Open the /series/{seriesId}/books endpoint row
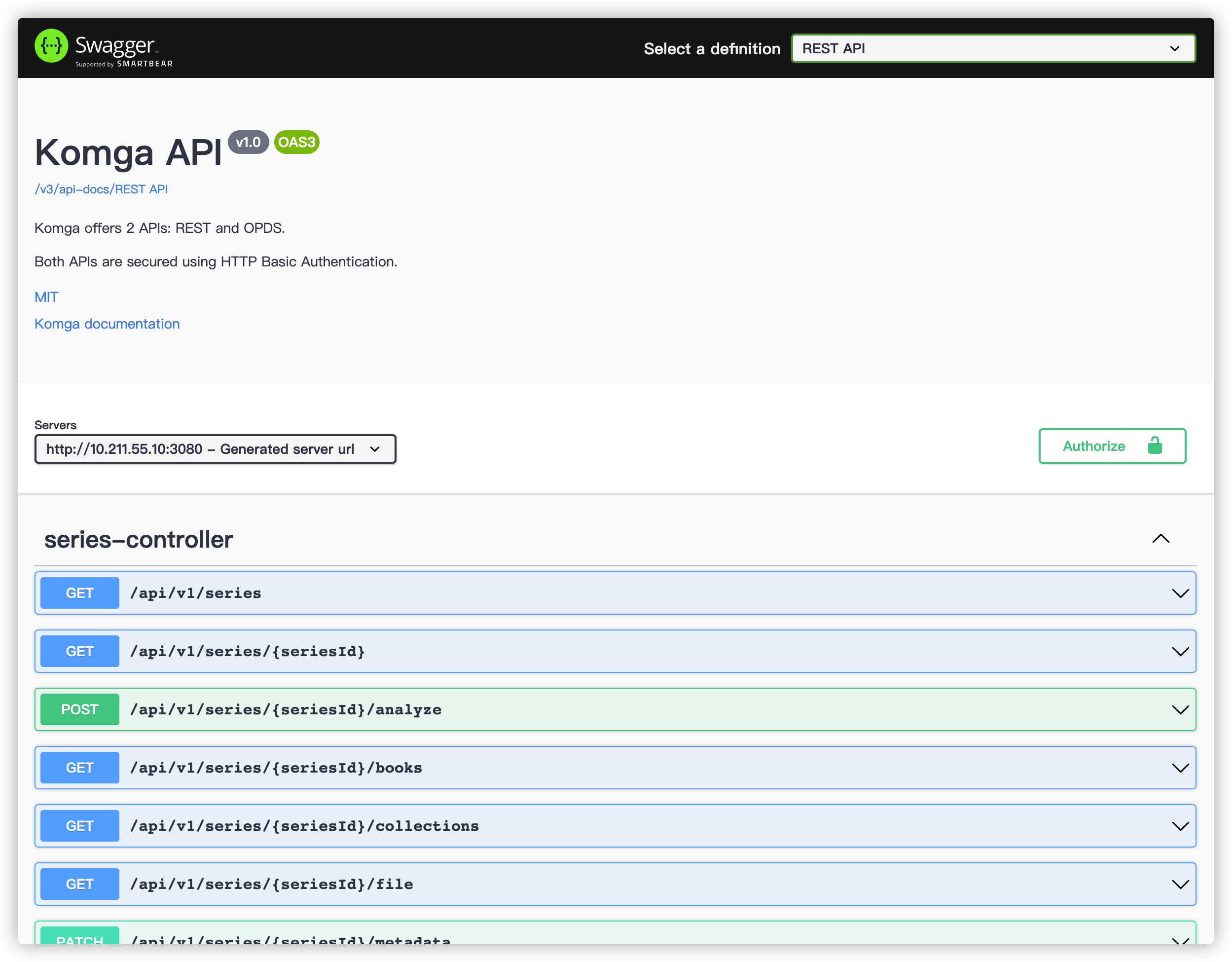 pyautogui.click(x=276, y=768)
